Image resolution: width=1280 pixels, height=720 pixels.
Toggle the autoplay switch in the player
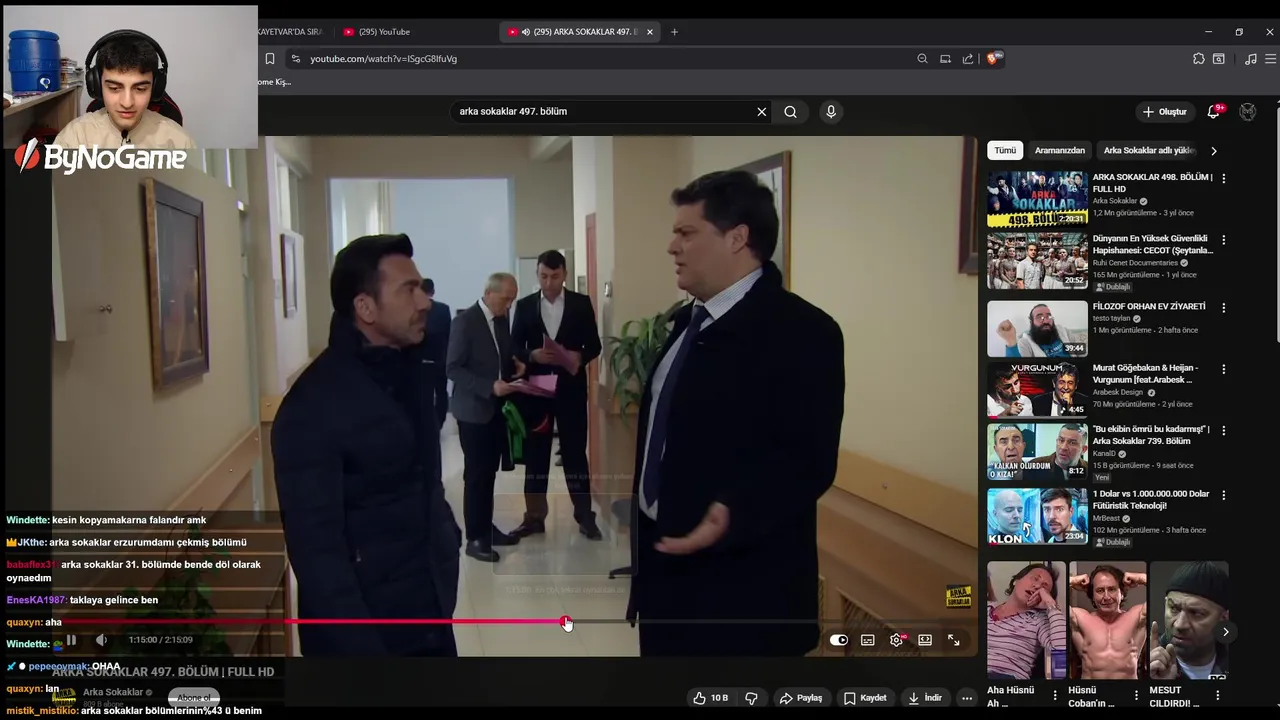(839, 640)
